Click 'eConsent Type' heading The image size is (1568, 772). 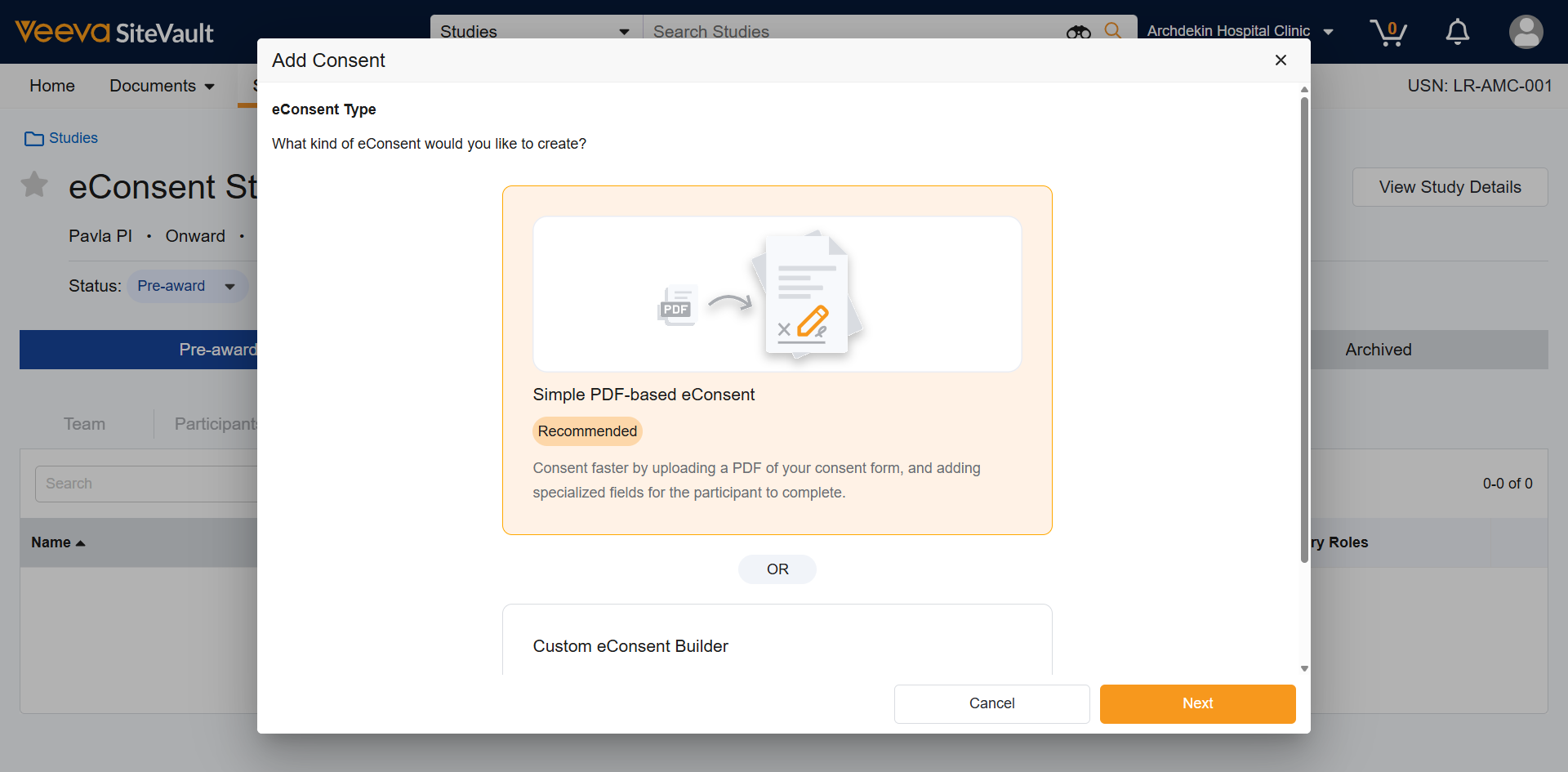[323, 109]
